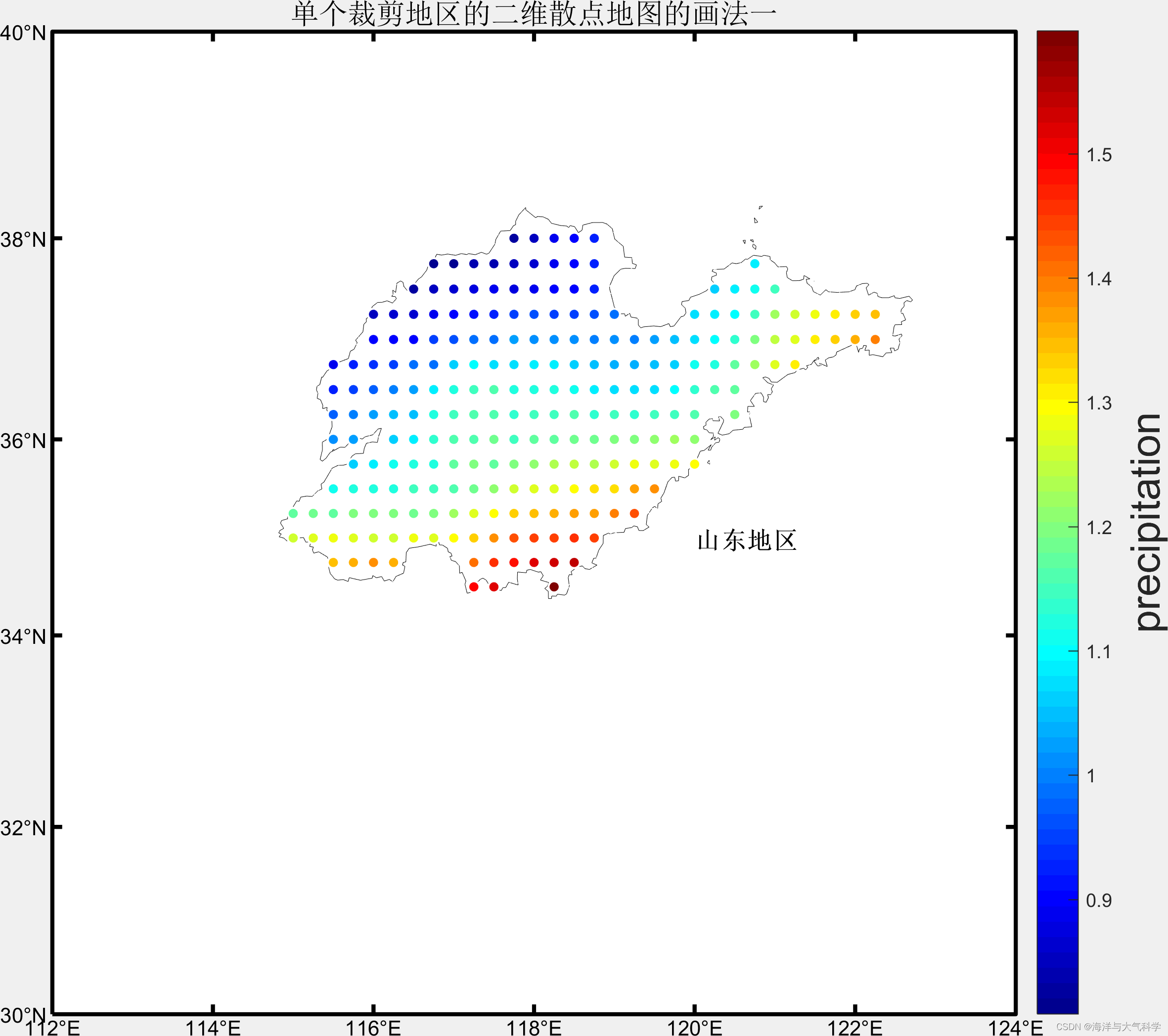The height and width of the screenshot is (1036, 1168).
Task: Click the 116°E longitude axis label
Action: (373, 1028)
